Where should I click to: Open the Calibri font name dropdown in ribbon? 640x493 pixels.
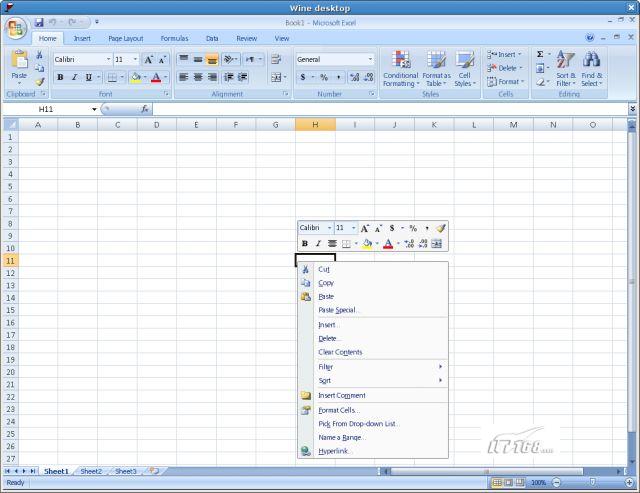pos(108,60)
